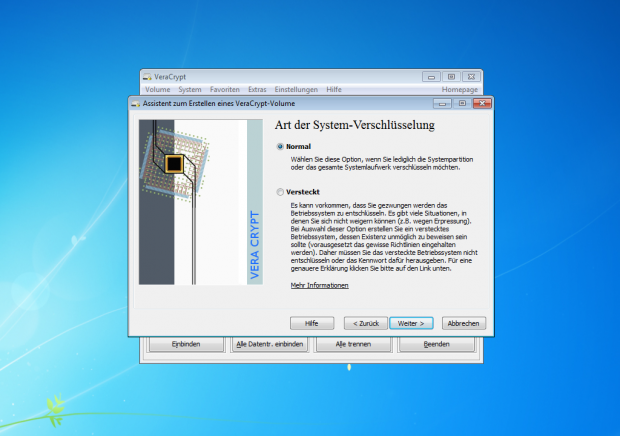Open the Favoriten menu
This screenshot has width=620, height=436.
pyautogui.click(x=224, y=89)
